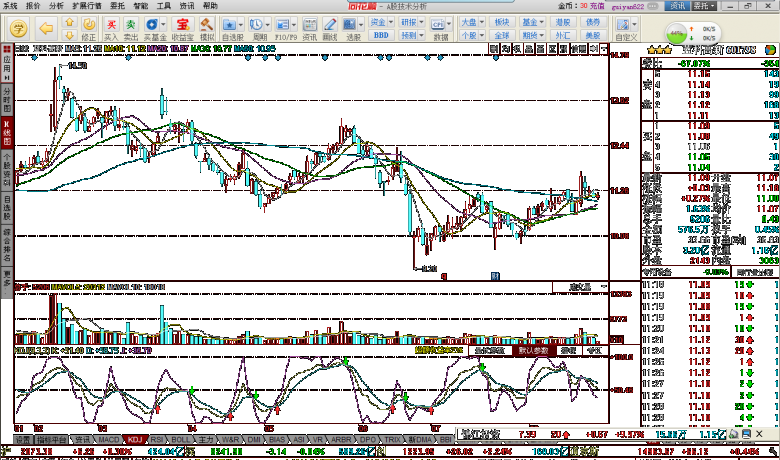The image size is (780, 460).
Task: Open the 分析 menu
Action: pyautogui.click(x=57, y=5)
